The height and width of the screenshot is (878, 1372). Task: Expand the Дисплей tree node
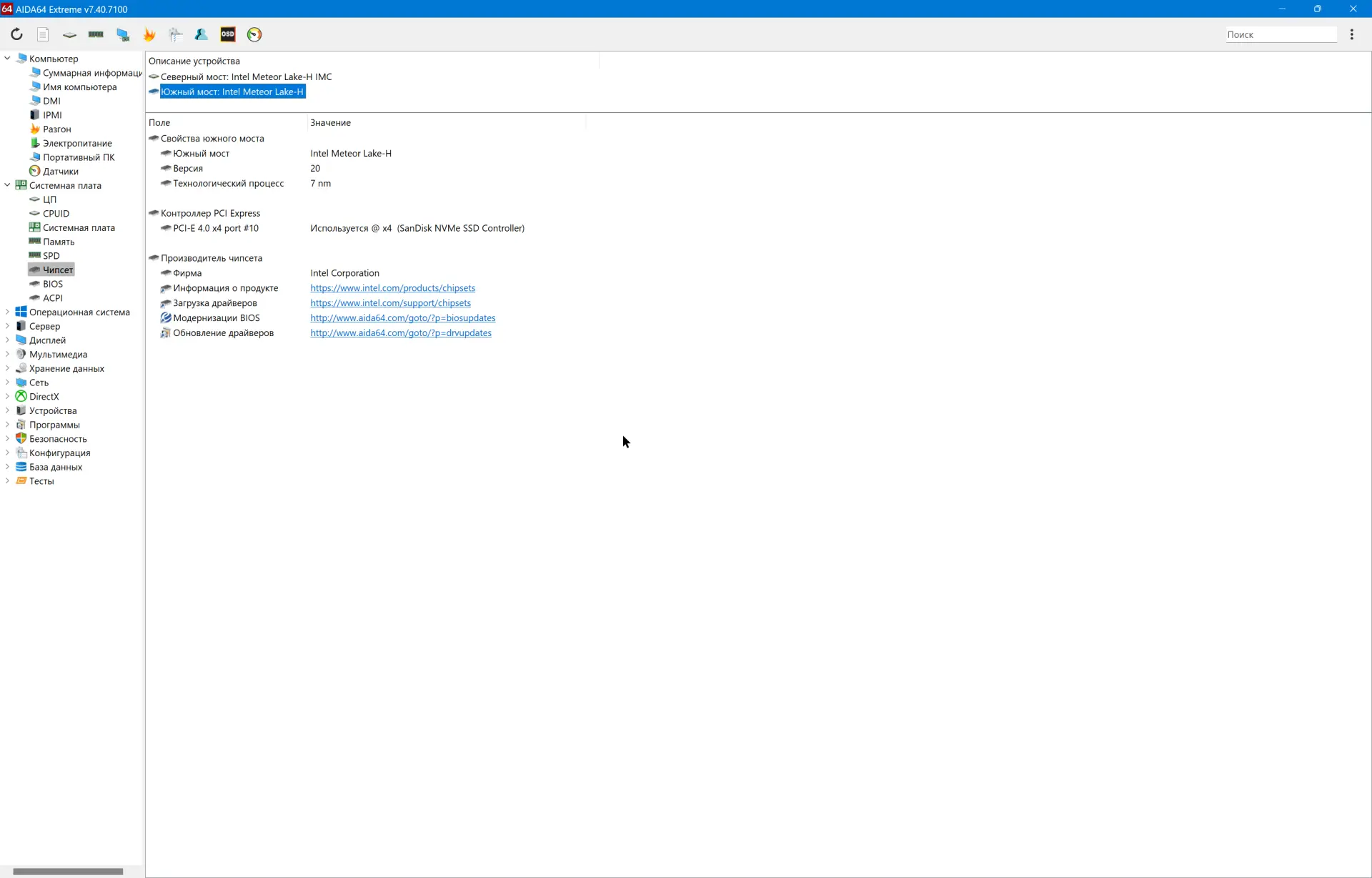pos(7,340)
